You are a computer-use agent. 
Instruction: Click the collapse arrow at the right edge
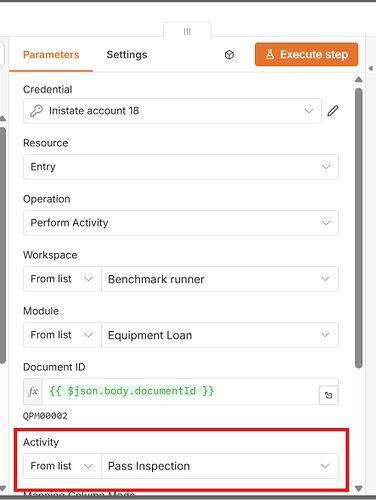point(371,68)
